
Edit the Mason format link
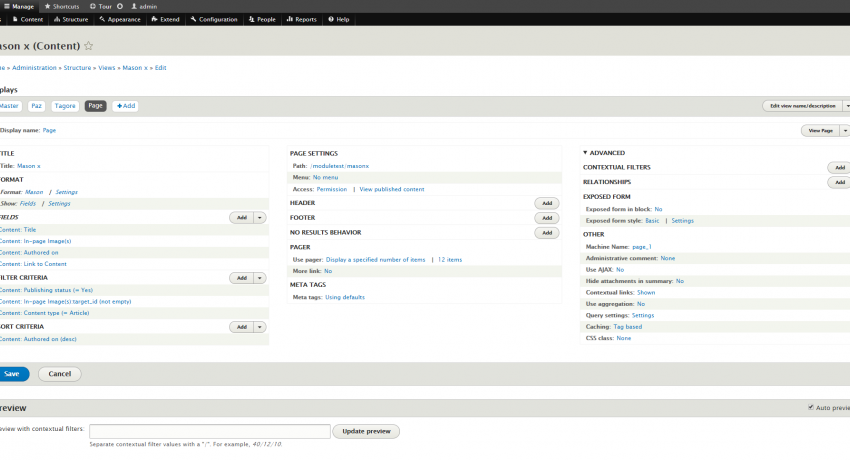click(x=34, y=192)
